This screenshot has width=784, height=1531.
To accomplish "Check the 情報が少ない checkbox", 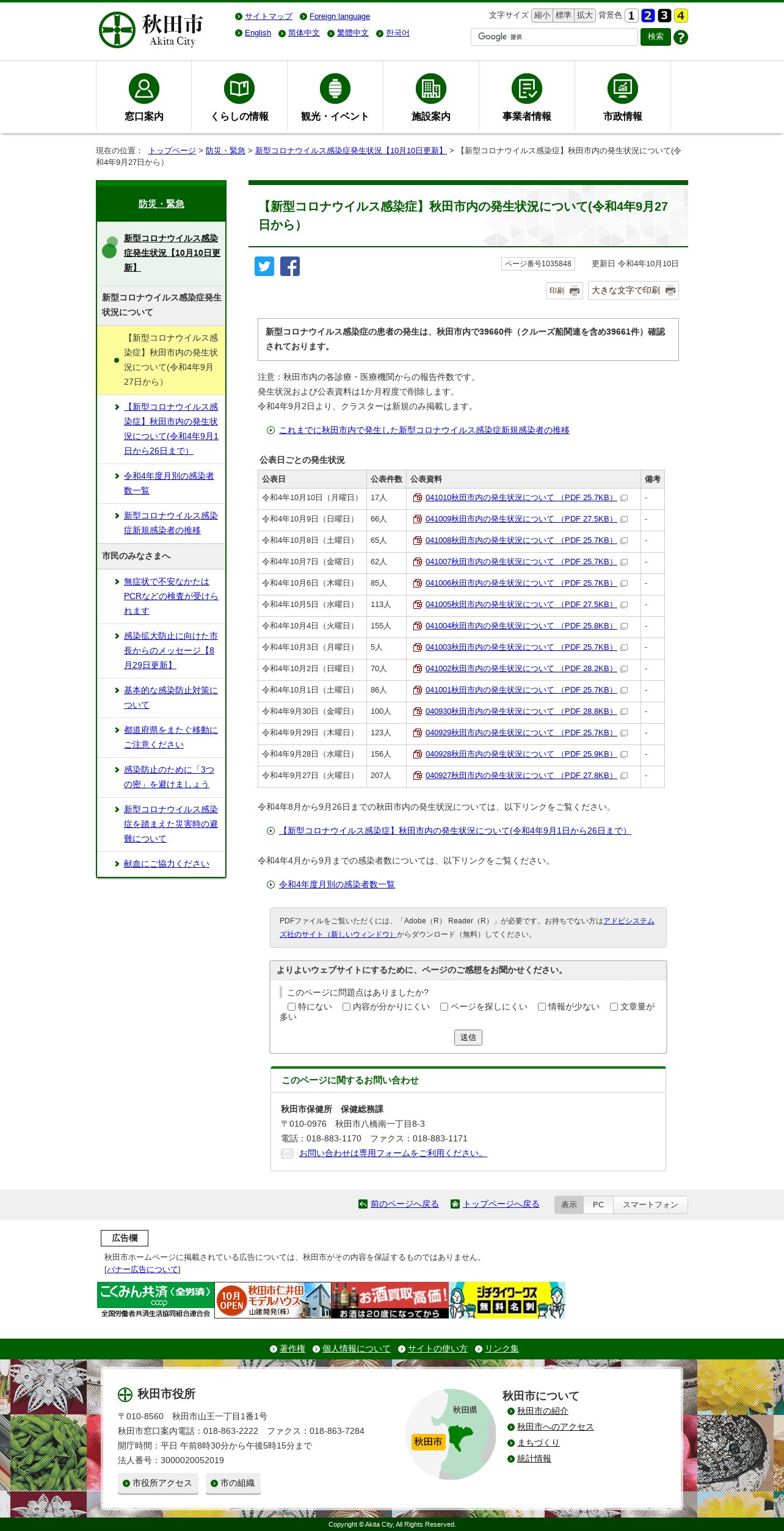I will click(x=542, y=1006).
